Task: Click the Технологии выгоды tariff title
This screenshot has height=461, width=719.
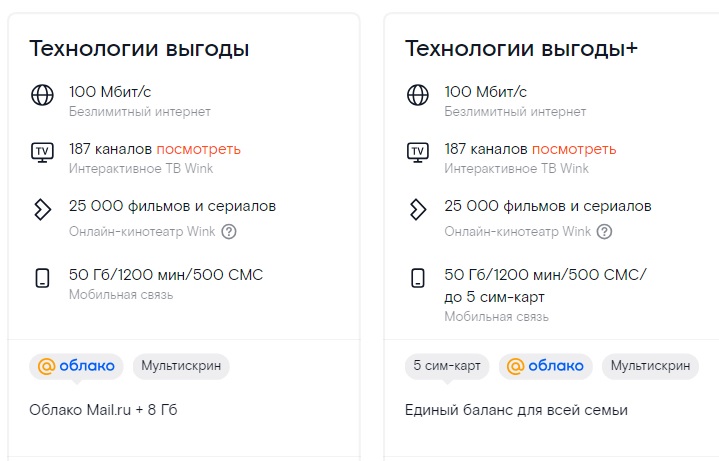Action: tap(139, 49)
